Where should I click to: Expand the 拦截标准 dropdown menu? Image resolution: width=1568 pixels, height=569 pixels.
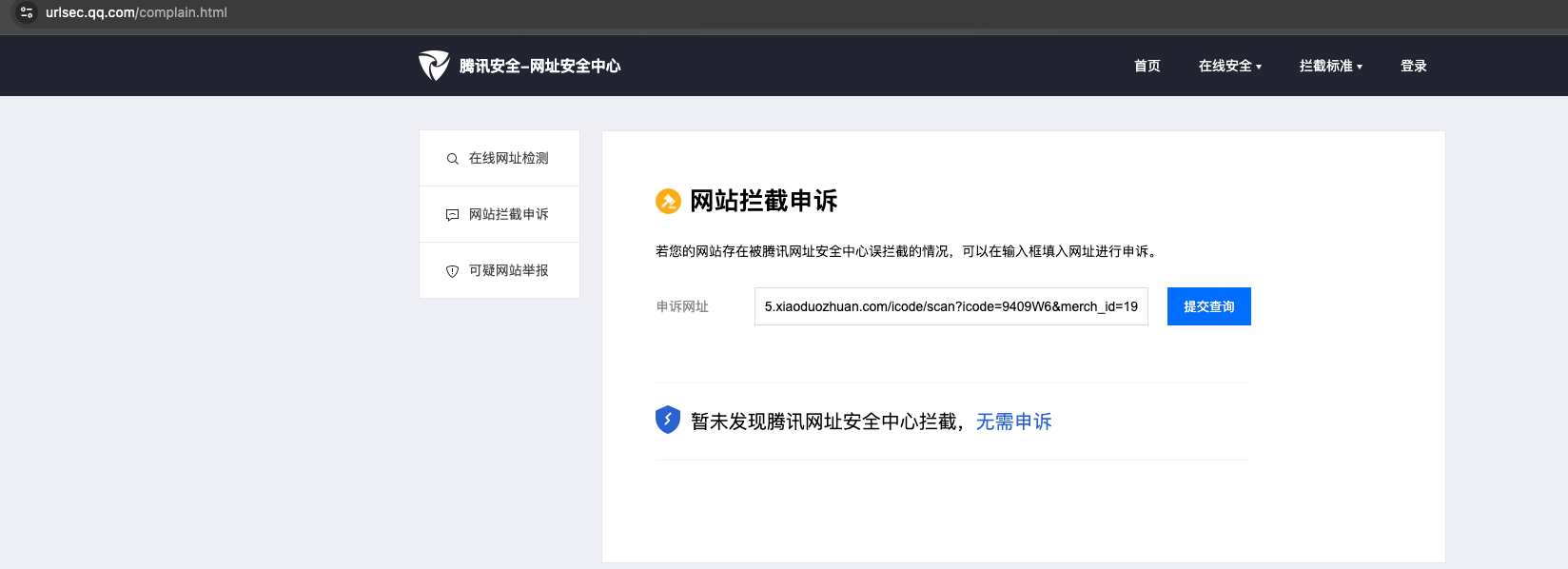1331,66
